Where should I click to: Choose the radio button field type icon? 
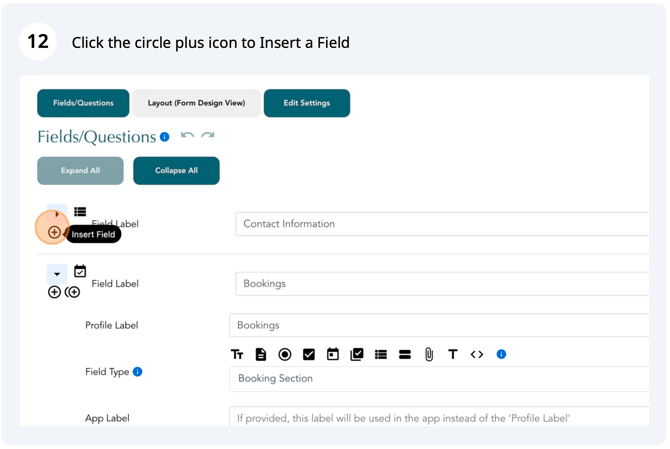click(x=285, y=354)
